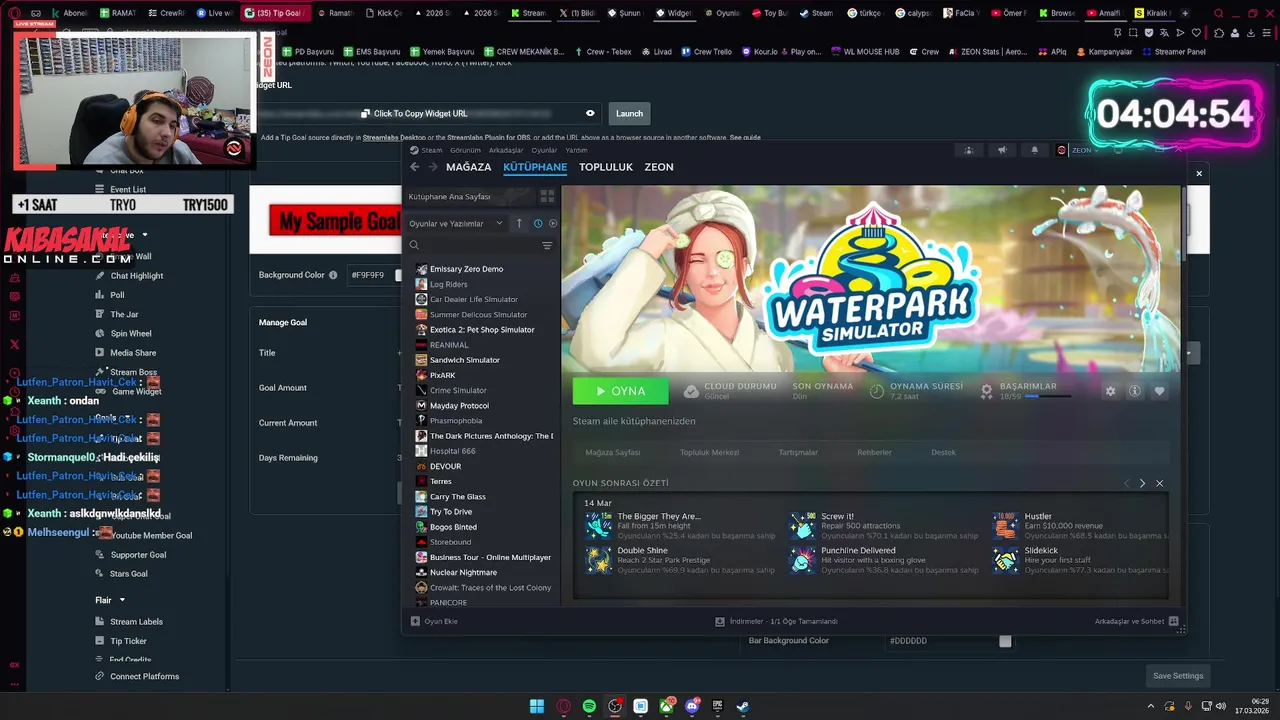Click Launch in Streamlabs page
1280x720 pixels.
point(629,113)
